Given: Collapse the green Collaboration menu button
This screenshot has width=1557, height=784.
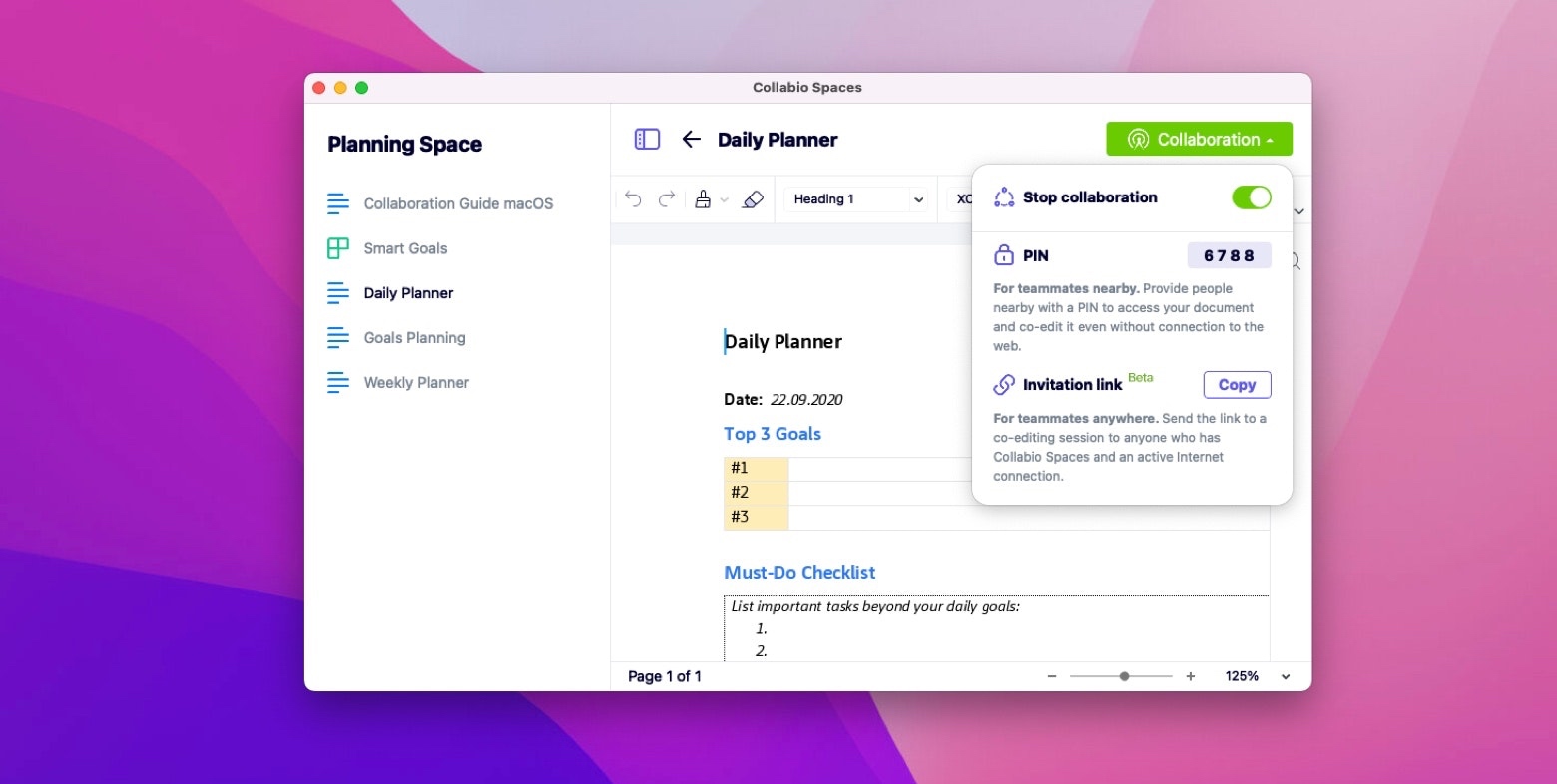Looking at the screenshot, I should click(1199, 139).
